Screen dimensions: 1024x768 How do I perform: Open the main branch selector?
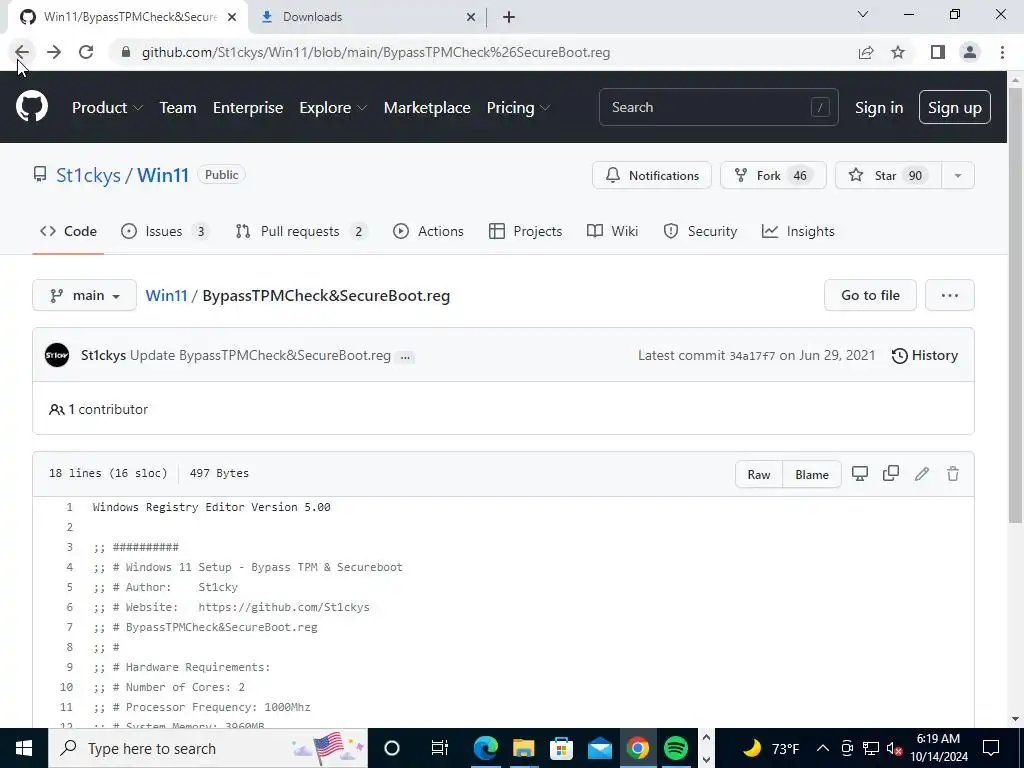pyautogui.click(x=84, y=295)
